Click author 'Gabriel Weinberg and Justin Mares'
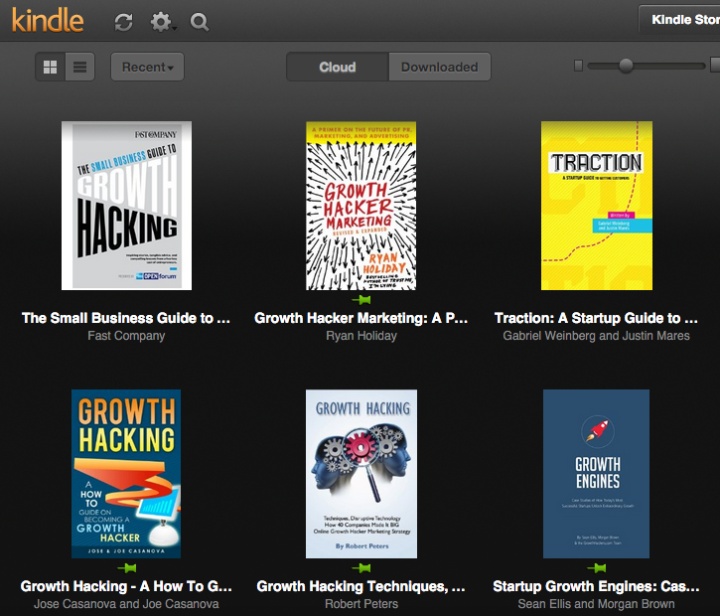 coord(596,336)
